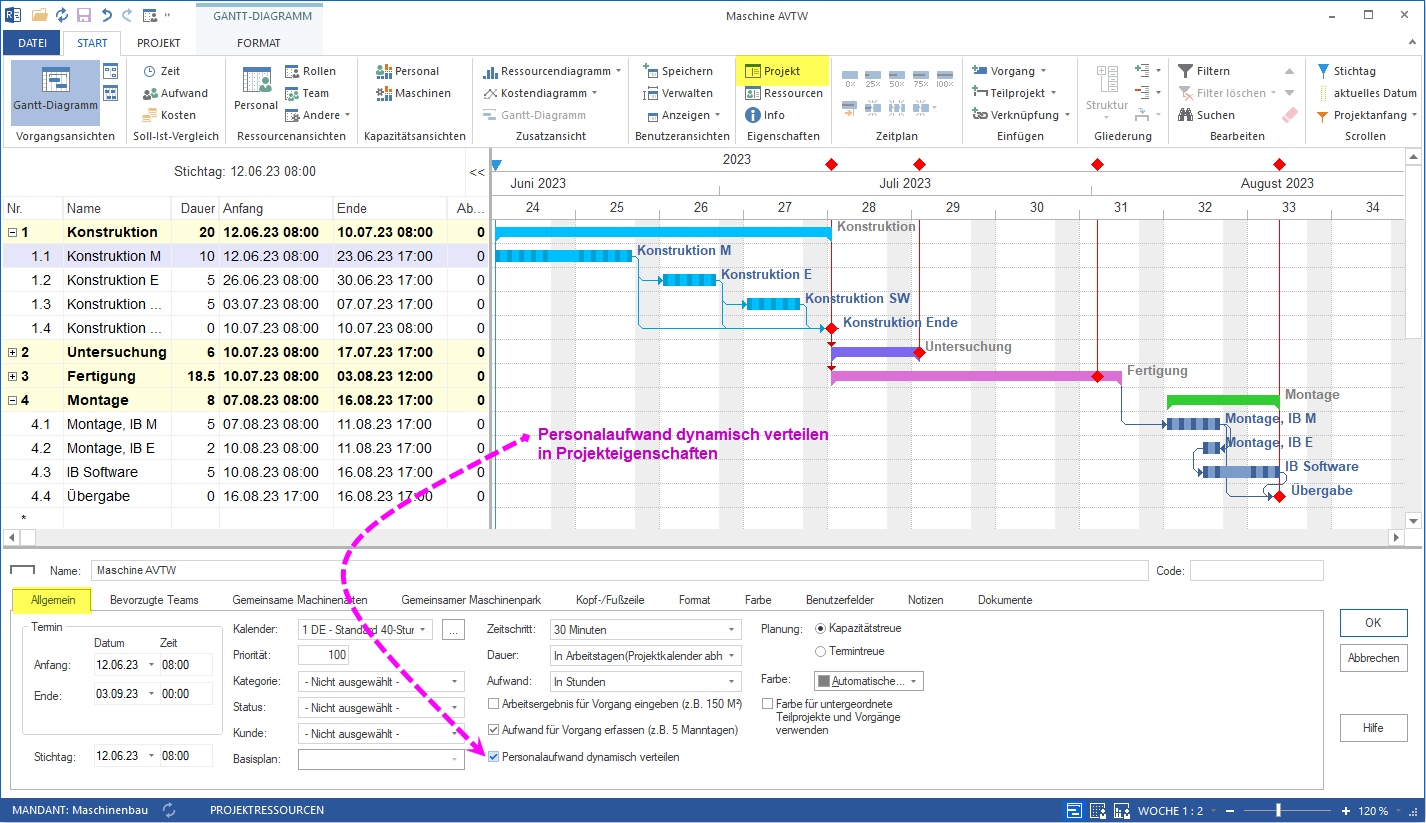Click the Filtern funnel icon
1426x823 pixels.
pyautogui.click(x=1186, y=71)
